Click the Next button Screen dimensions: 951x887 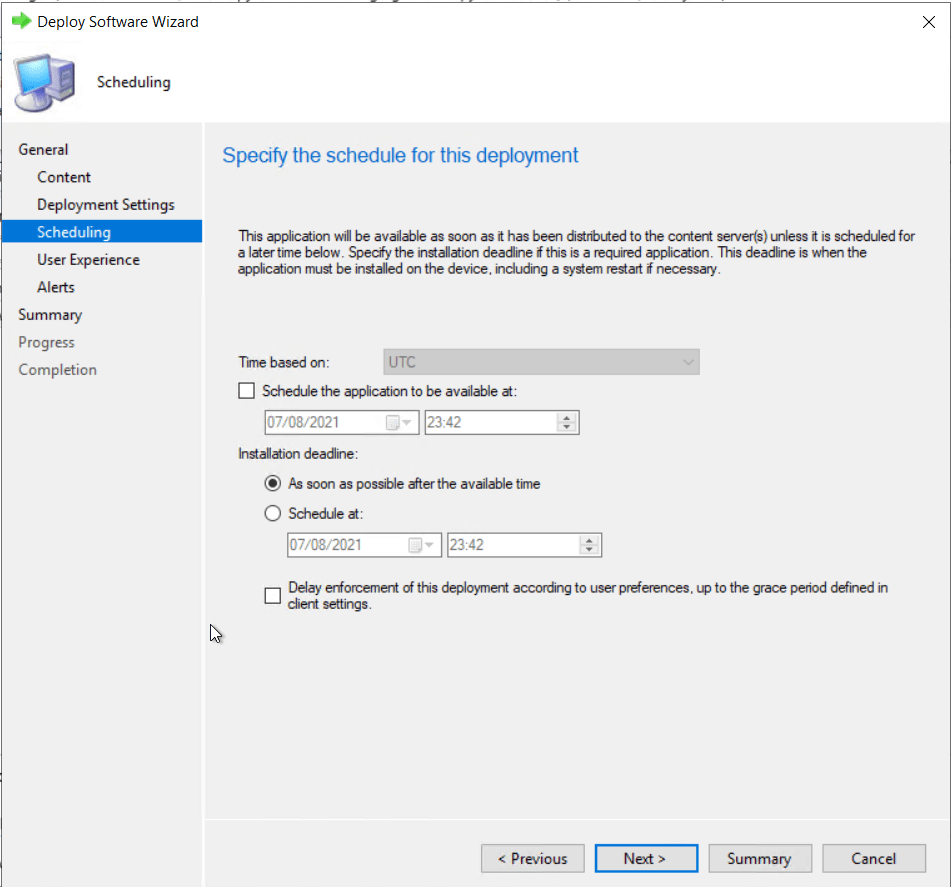point(645,858)
